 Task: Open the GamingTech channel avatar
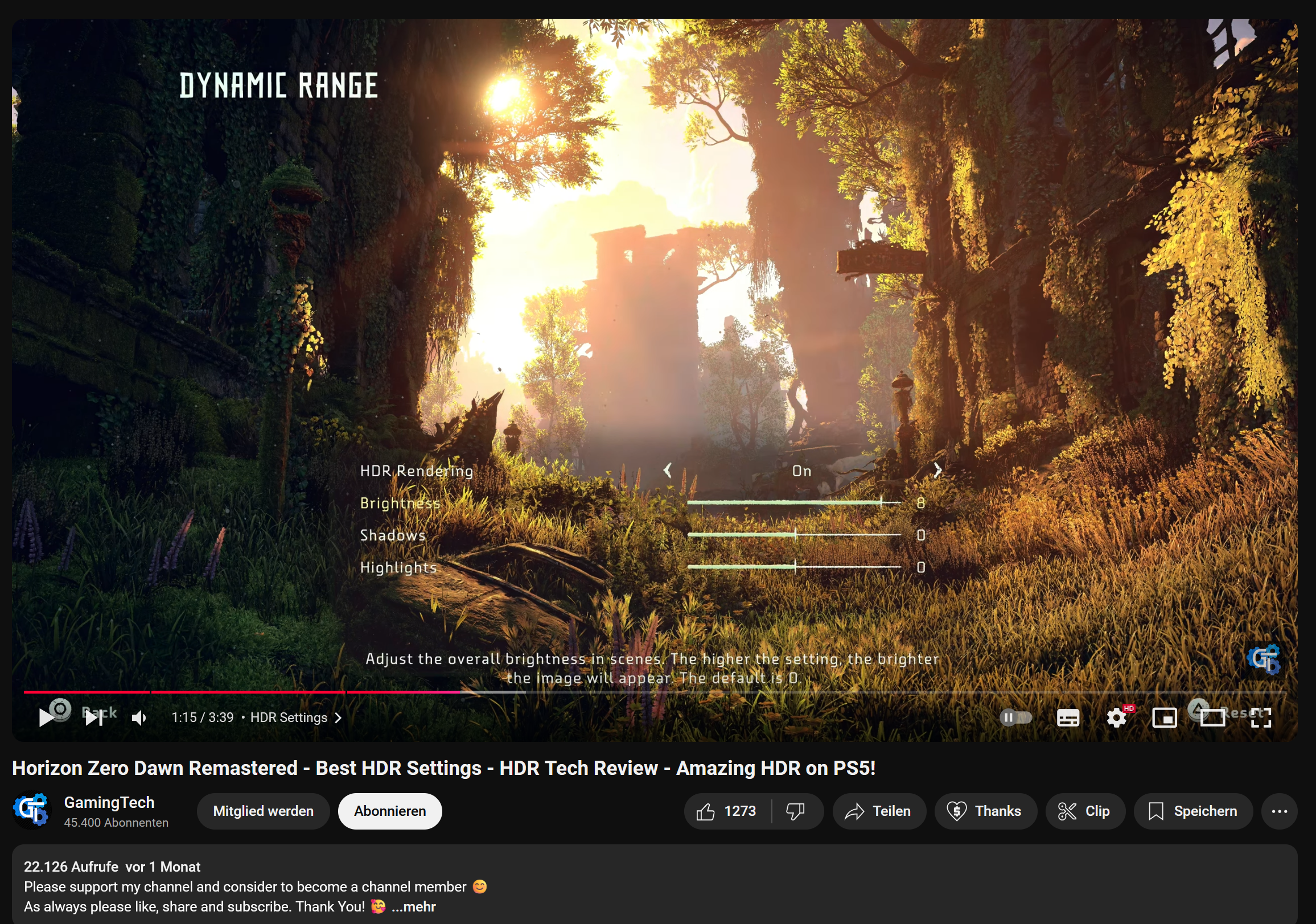(x=31, y=810)
